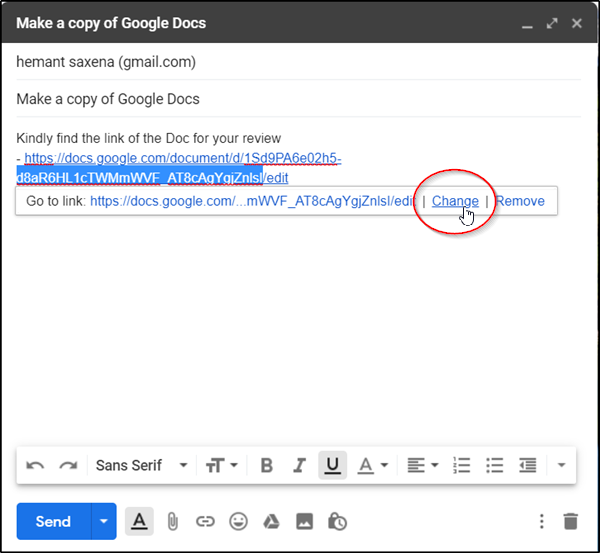Attach files with the paperclip icon
Viewport: 600px width, 553px height.
coord(173,521)
